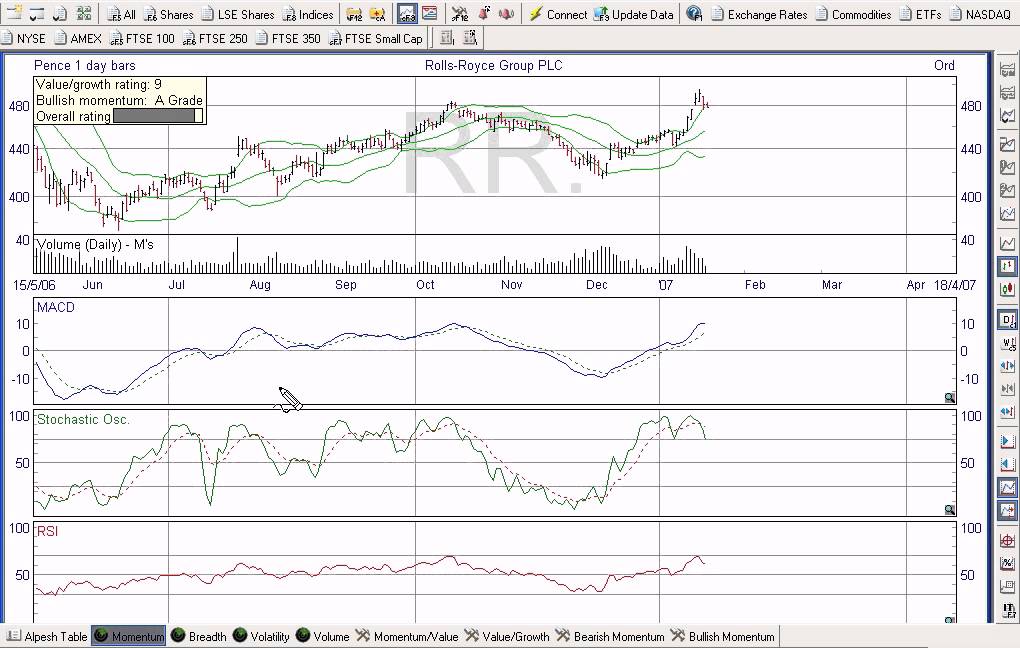The height and width of the screenshot is (648, 1020).
Task: Open the NASDAQ list
Action: coord(980,14)
